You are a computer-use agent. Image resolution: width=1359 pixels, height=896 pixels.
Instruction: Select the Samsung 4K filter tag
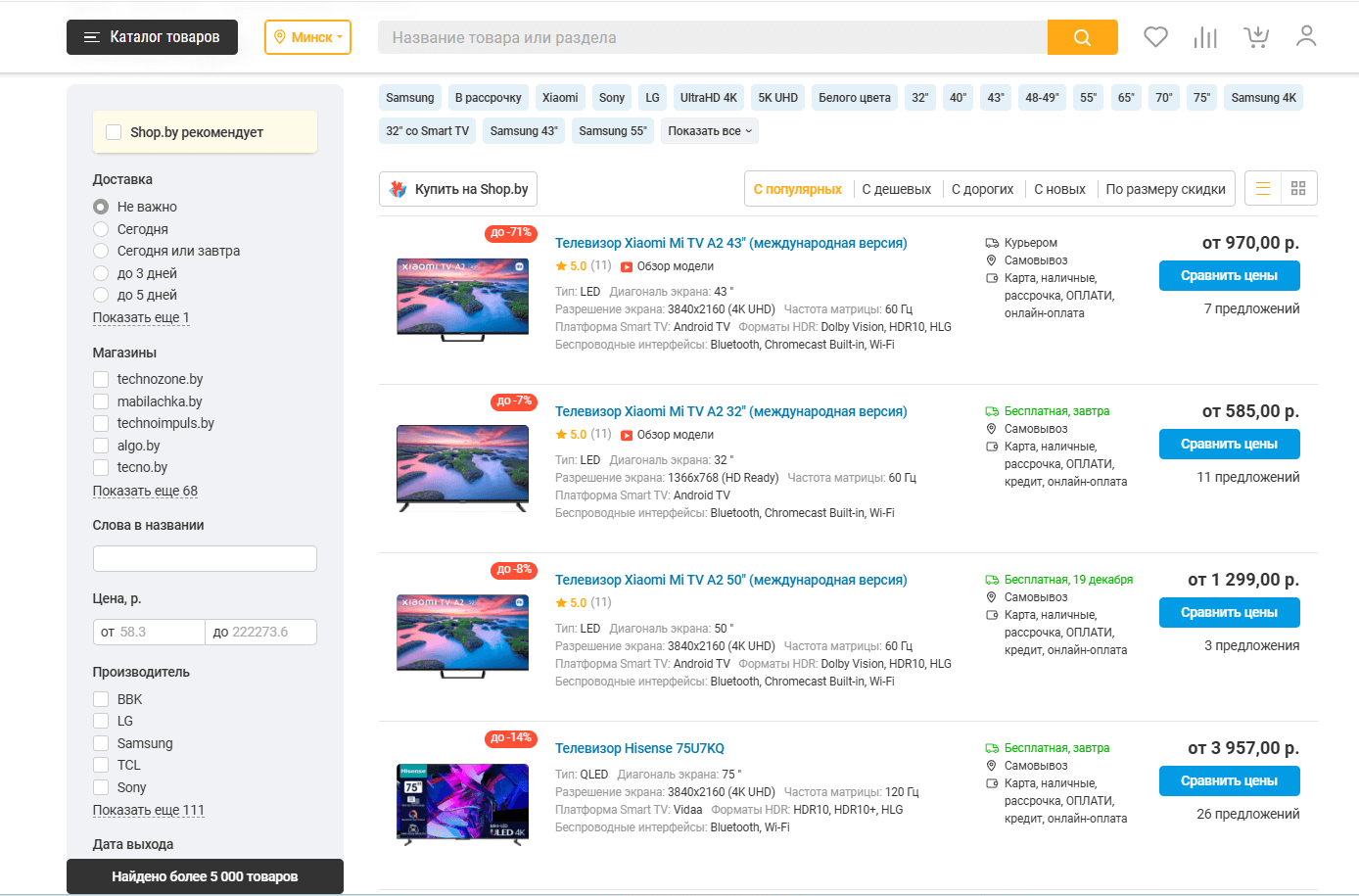(x=1264, y=98)
